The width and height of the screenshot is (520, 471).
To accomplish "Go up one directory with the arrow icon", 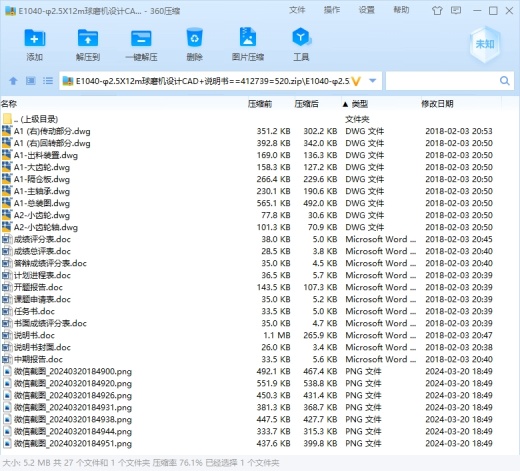I will click(x=13, y=81).
